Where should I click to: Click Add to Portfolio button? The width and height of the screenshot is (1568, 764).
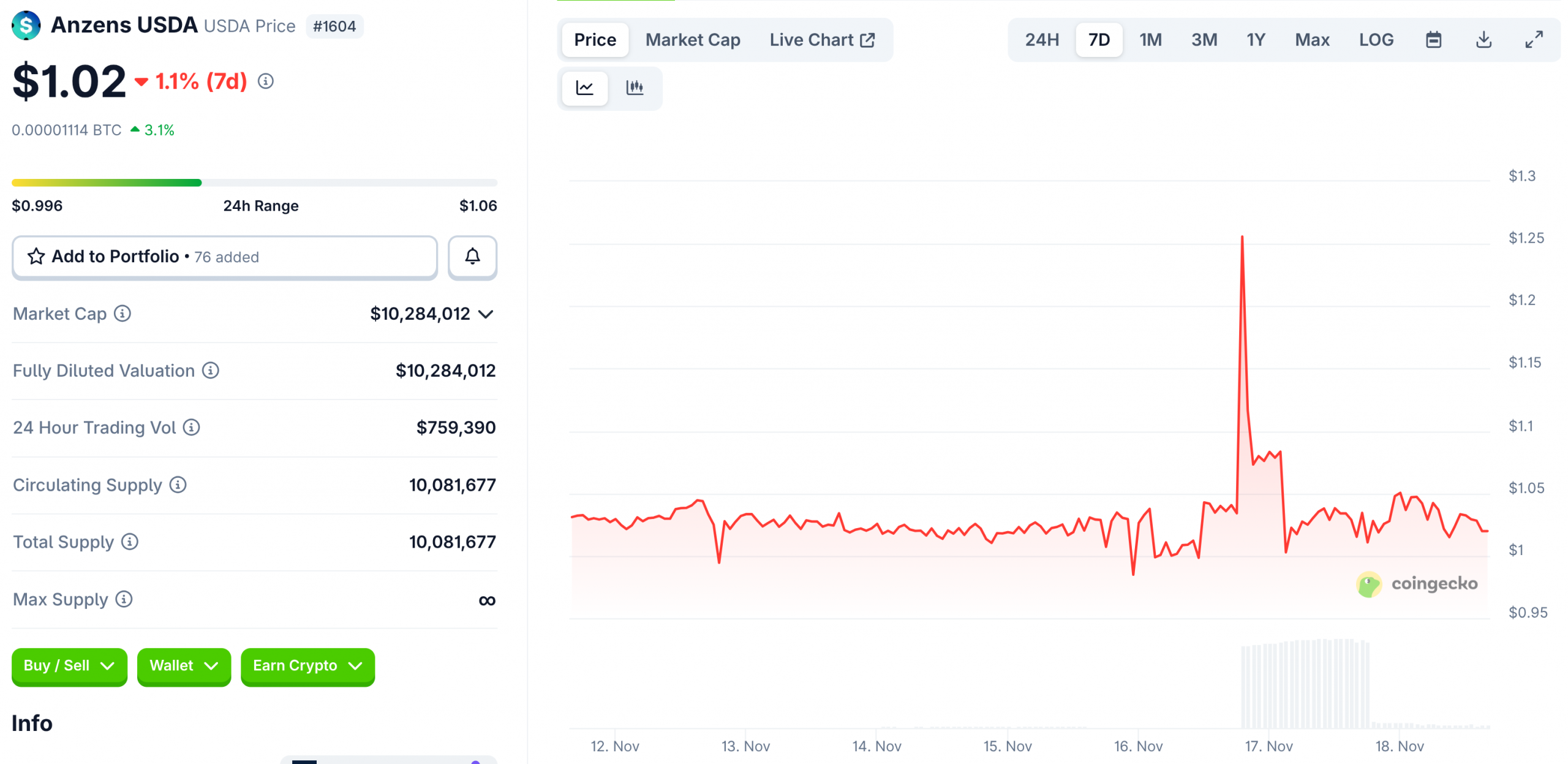tap(224, 257)
